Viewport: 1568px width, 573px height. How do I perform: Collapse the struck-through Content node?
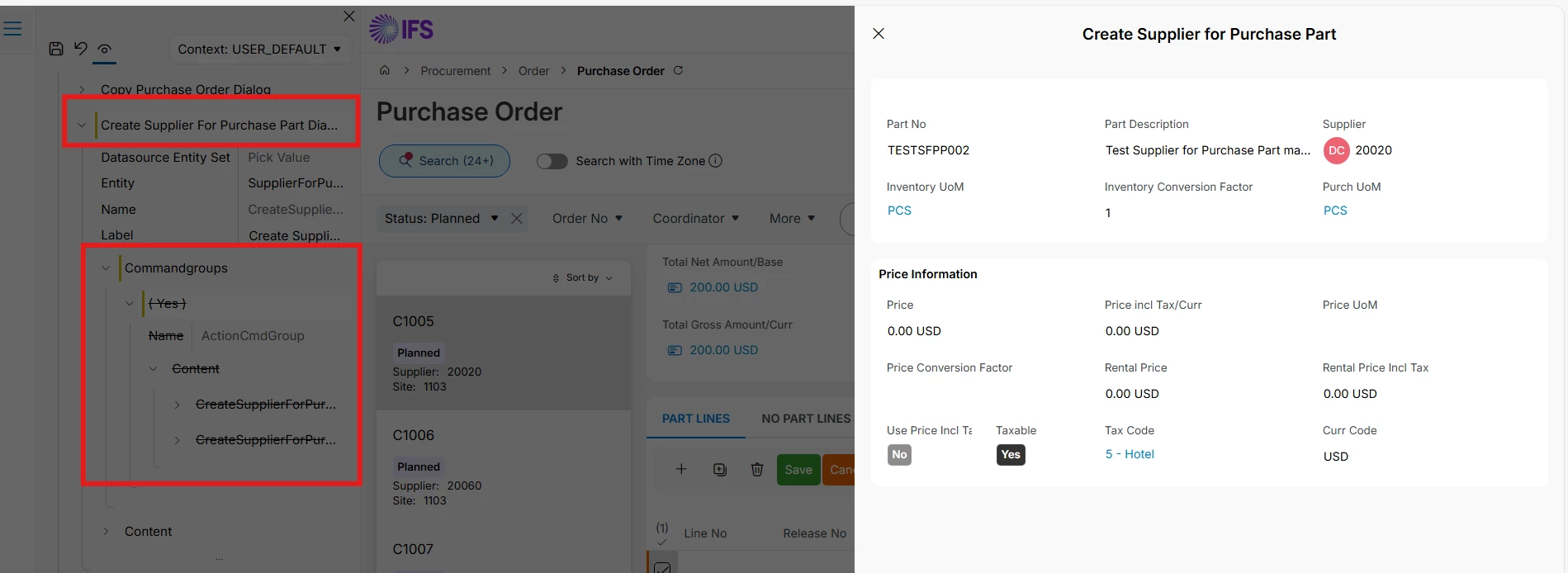(153, 369)
